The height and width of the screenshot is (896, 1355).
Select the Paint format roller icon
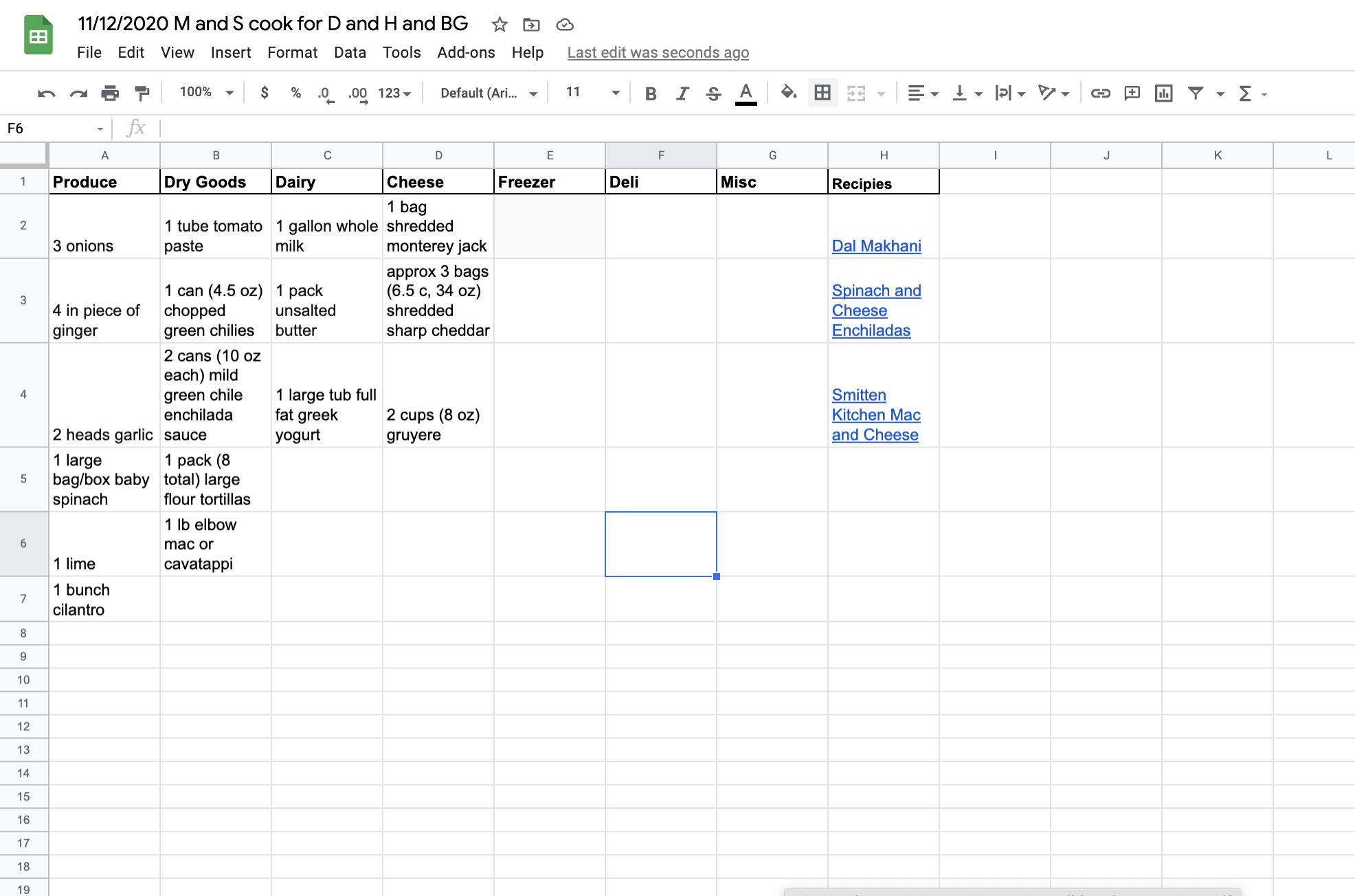pyautogui.click(x=142, y=93)
